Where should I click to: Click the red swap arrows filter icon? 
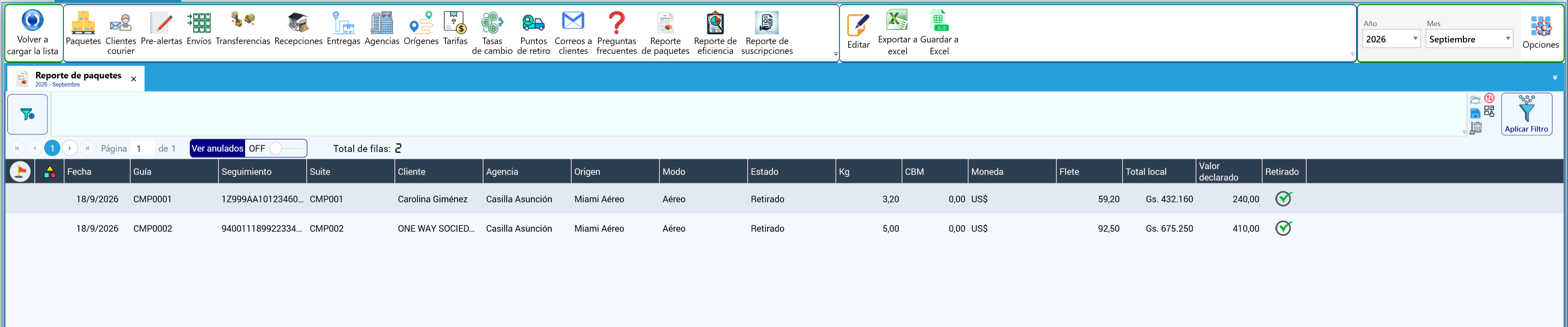pyautogui.click(x=1490, y=98)
